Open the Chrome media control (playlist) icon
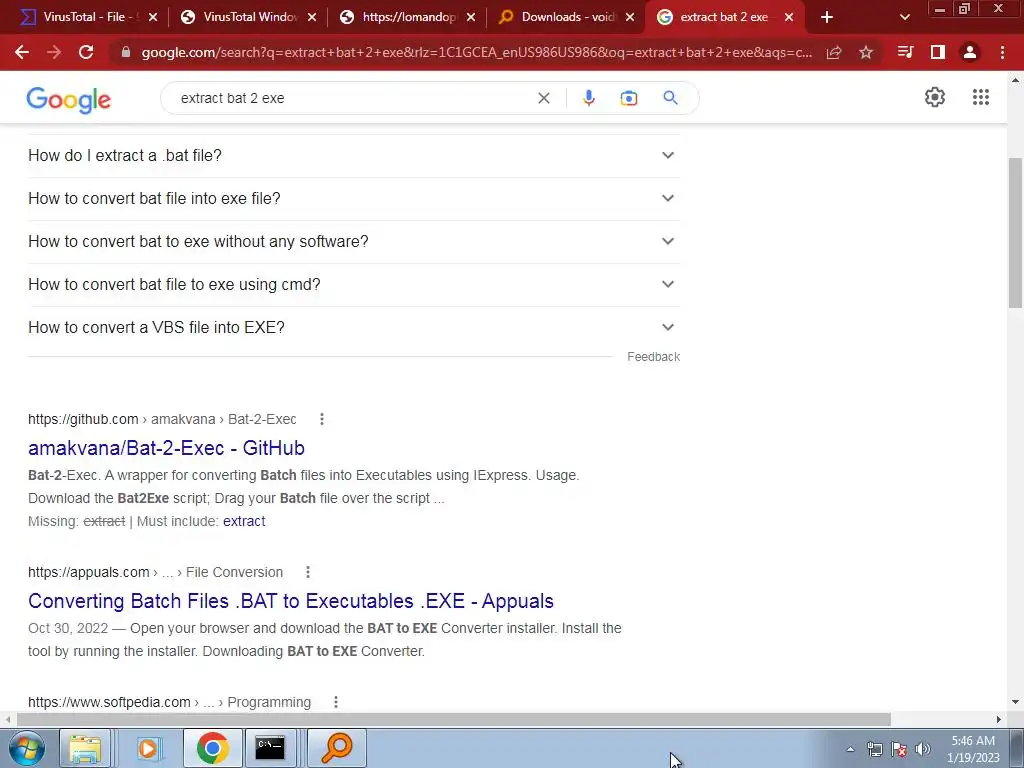 (905, 52)
